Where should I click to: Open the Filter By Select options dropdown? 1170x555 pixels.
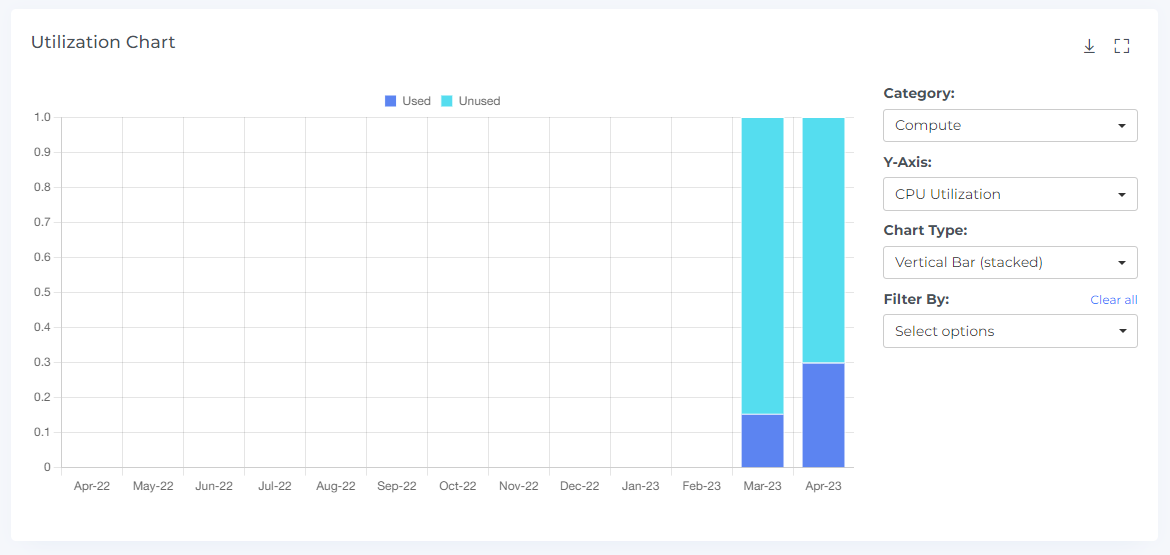(x=1010, y=331)
